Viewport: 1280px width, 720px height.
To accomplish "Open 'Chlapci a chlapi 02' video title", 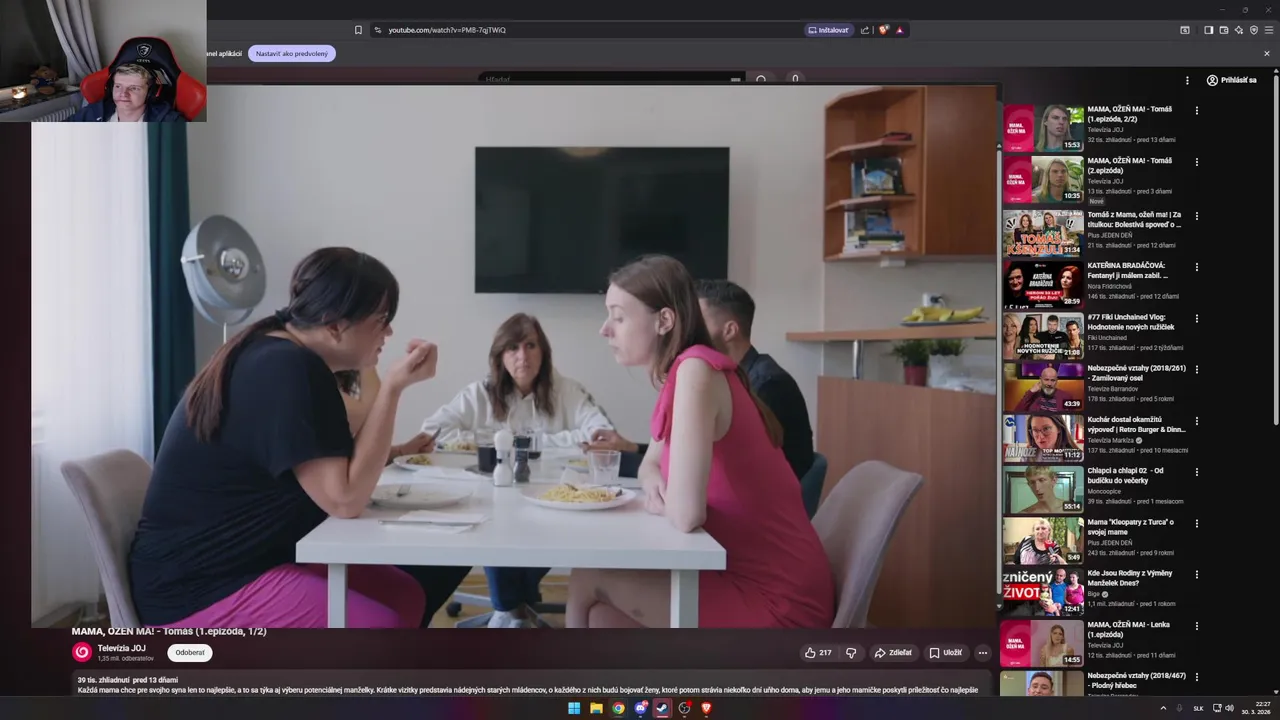I will pos(1126,476).
